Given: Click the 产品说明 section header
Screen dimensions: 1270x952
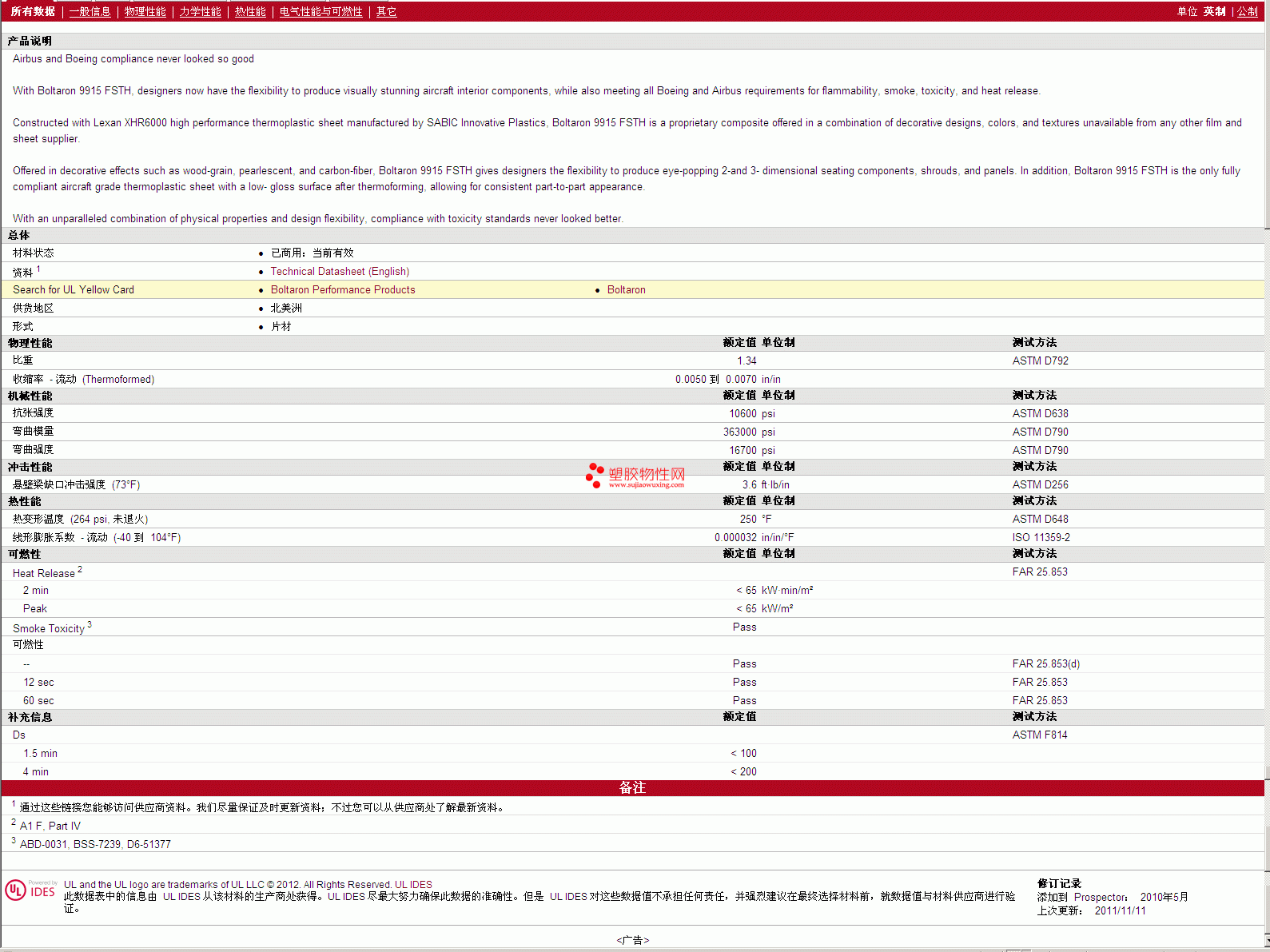Looking at the screenshot, I should (x=30, y=42).
